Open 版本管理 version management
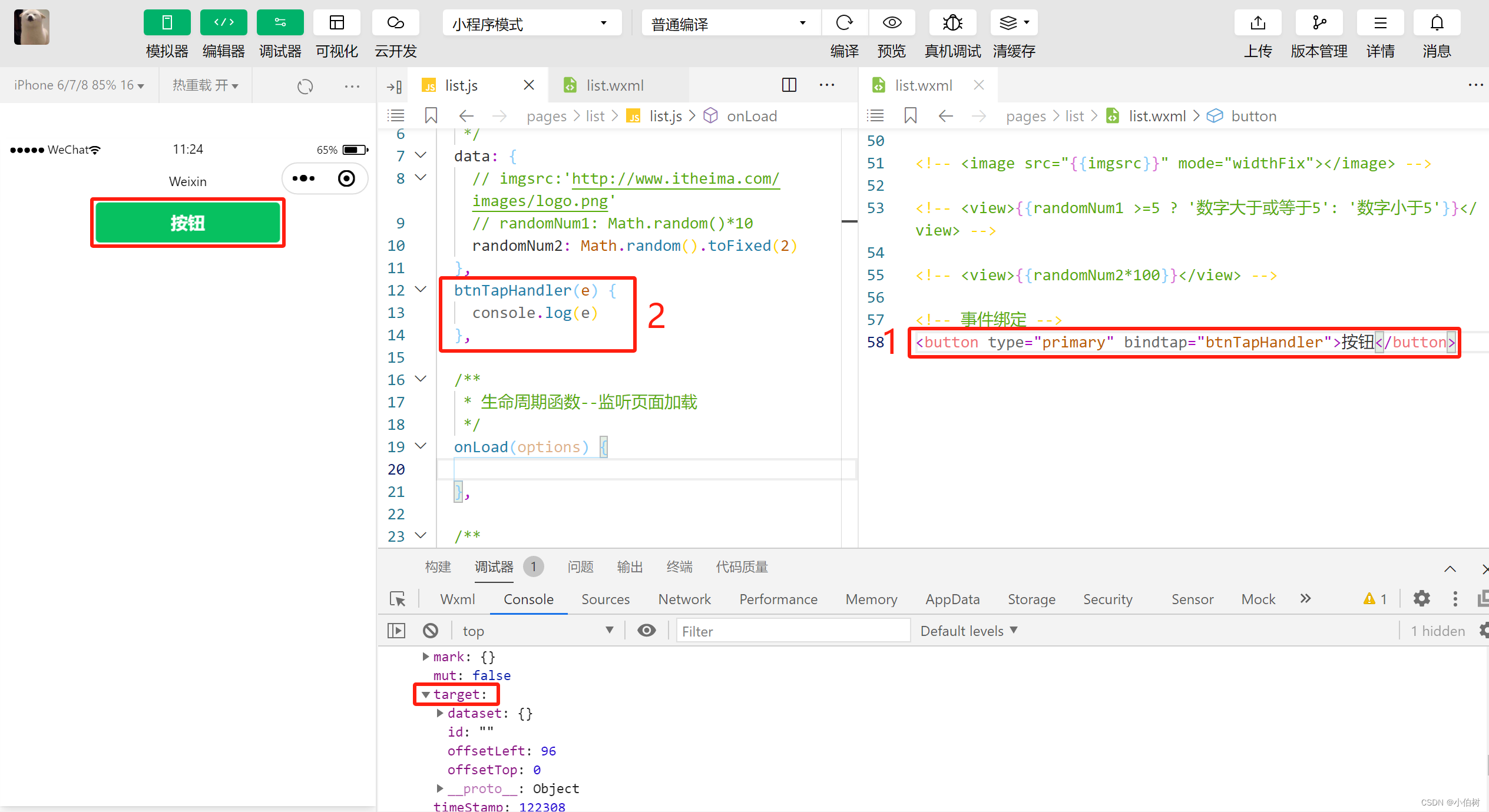Viewport: 1489px width, 812px height. 1318,22
